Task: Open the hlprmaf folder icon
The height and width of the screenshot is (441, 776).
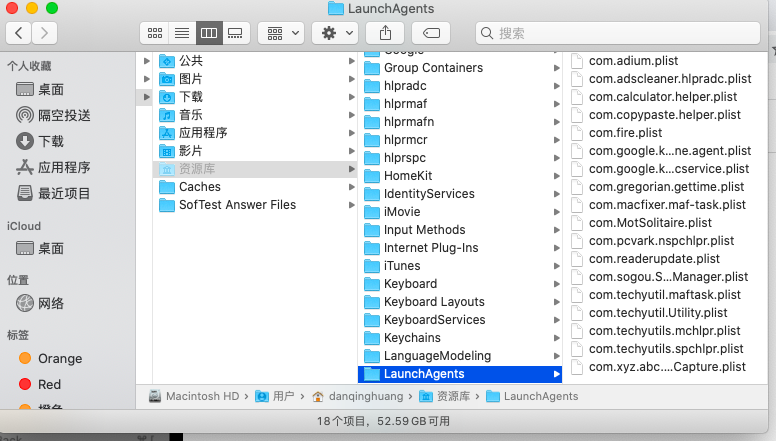Action: pos(372,104)
